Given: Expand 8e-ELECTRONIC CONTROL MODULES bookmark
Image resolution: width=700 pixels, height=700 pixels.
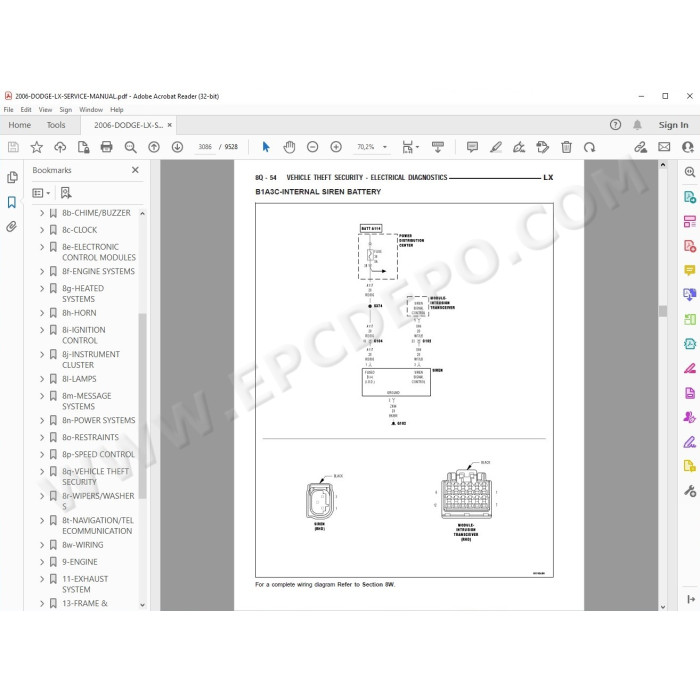Looking at the screenshot, I should tap(42, 247).
